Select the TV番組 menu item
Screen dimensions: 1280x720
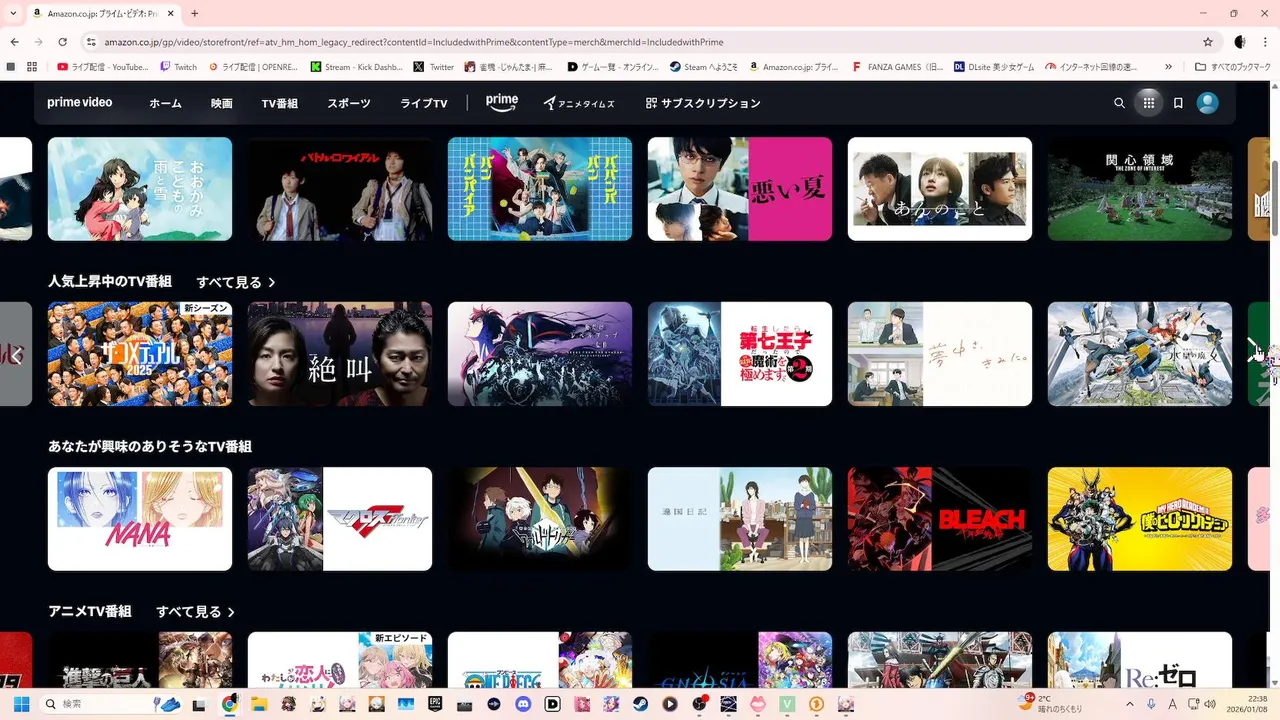(x=280, y=103)
